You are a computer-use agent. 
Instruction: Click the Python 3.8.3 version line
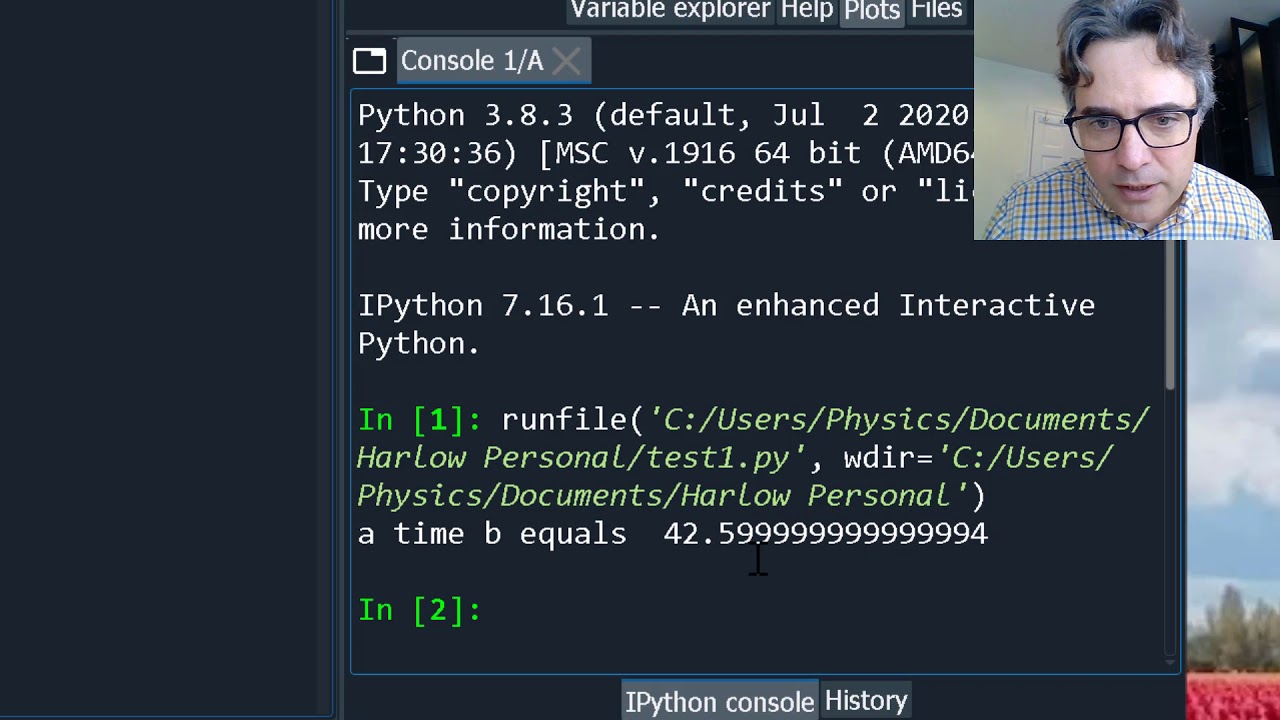660,116
